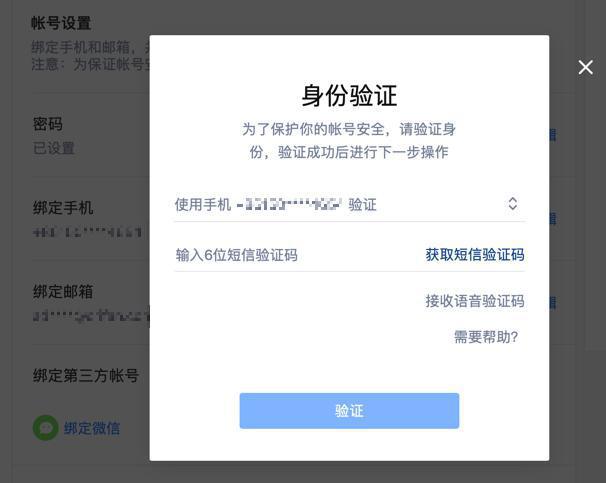Click 获取短信验证码 to get SMS code

pos(475,255)
